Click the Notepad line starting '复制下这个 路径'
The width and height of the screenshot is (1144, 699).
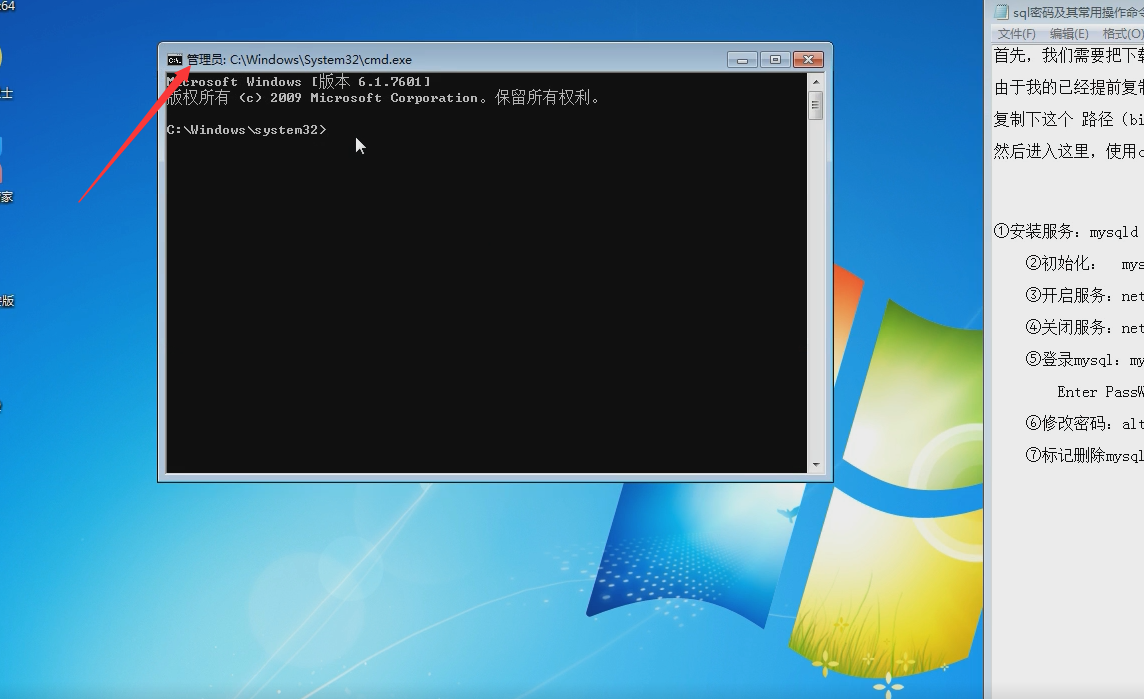coord(1068,119)
